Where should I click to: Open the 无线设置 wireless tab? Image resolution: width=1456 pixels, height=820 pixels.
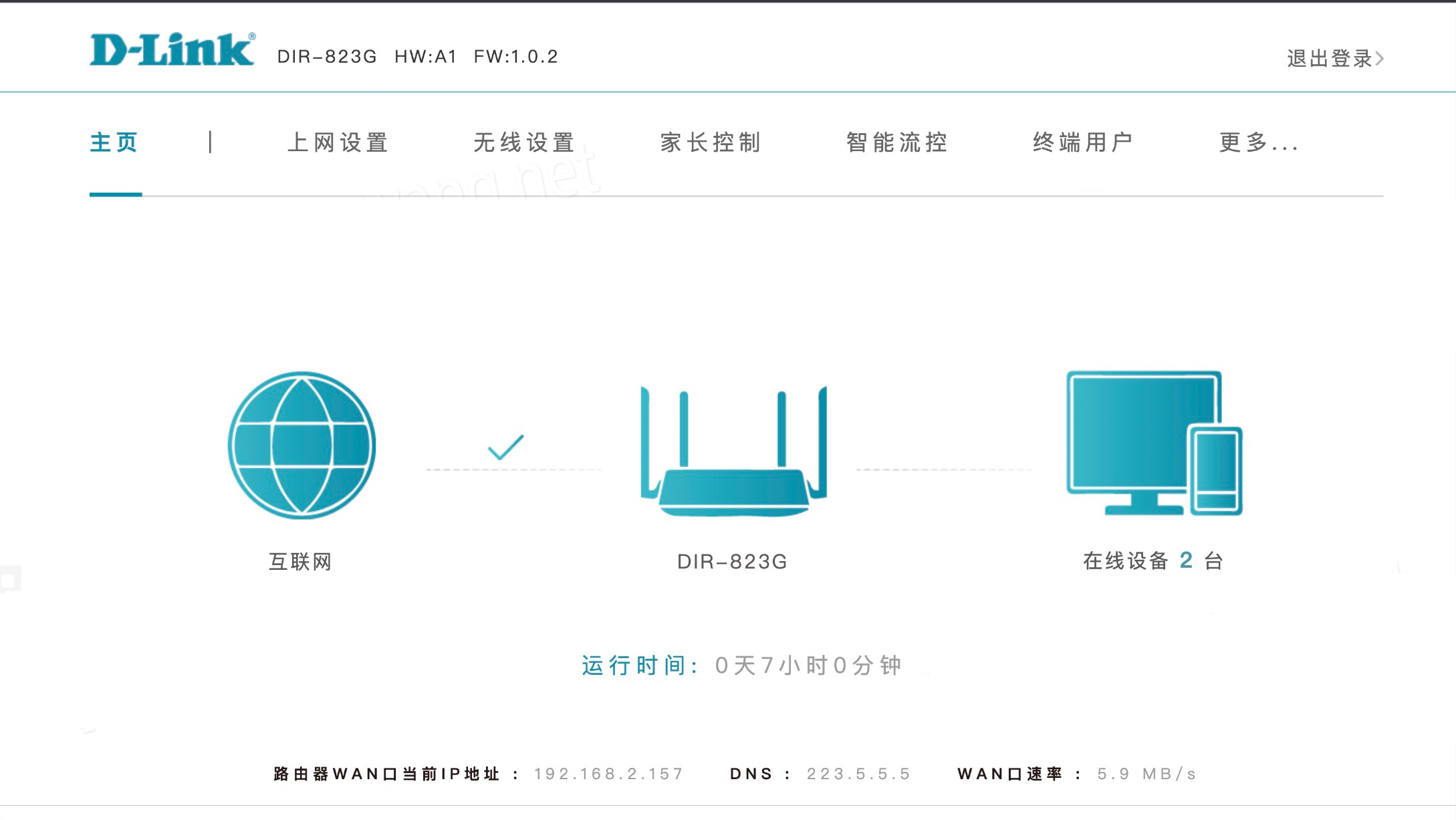[524, 142]
